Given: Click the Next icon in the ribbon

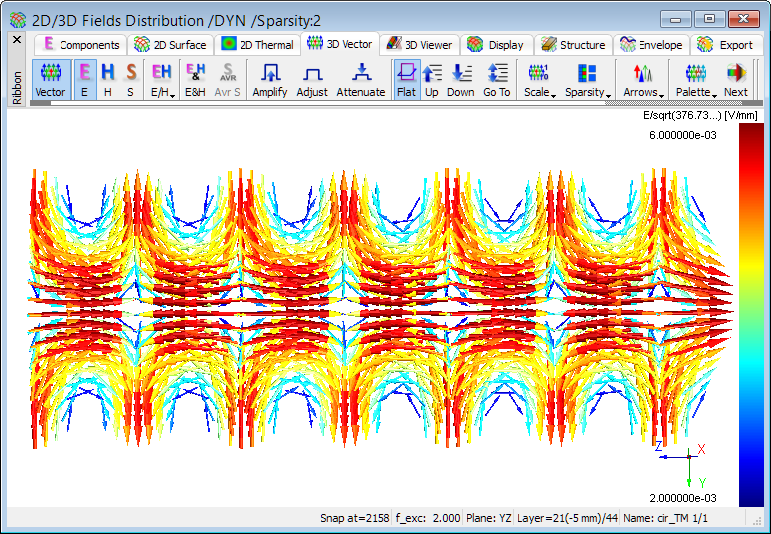Looking at the screenshot, I should pos(736,79).
